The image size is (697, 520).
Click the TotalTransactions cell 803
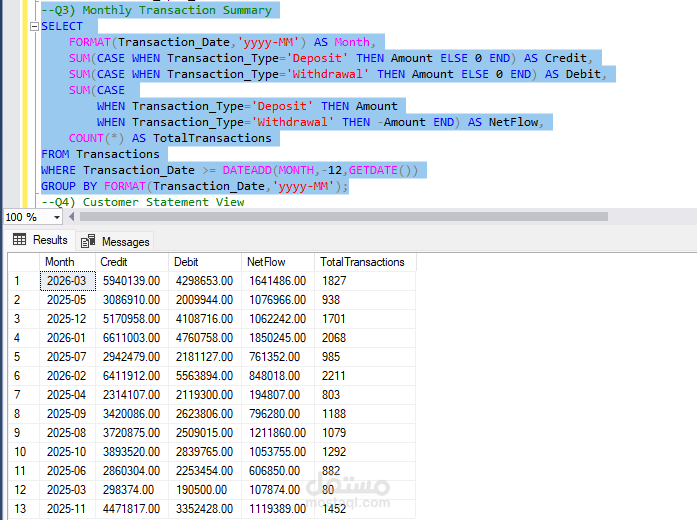tap(365, 395)
